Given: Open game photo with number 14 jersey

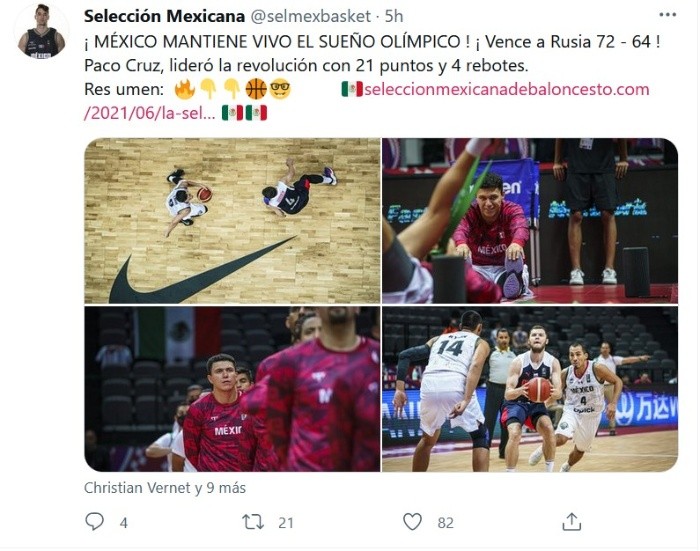Looking at the screenshot, I should 530,389.
